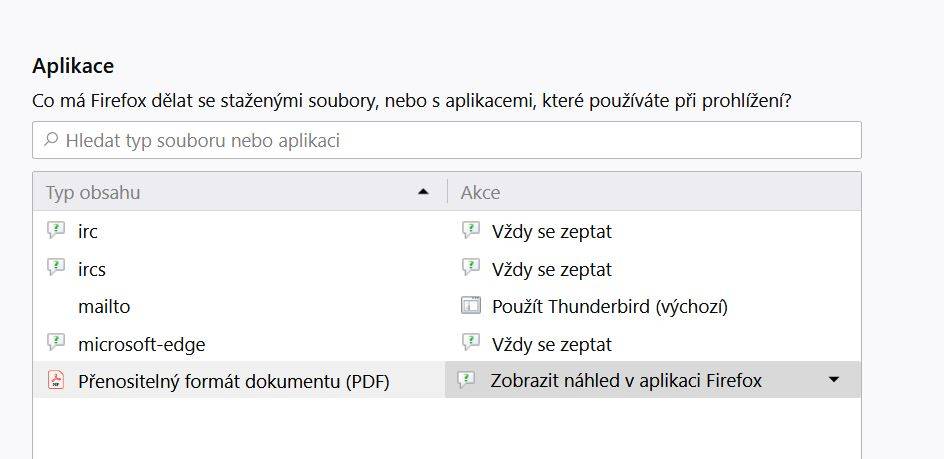Focus the Hledat typ souboru search field
944x459 pixels.
coord(447,140)
